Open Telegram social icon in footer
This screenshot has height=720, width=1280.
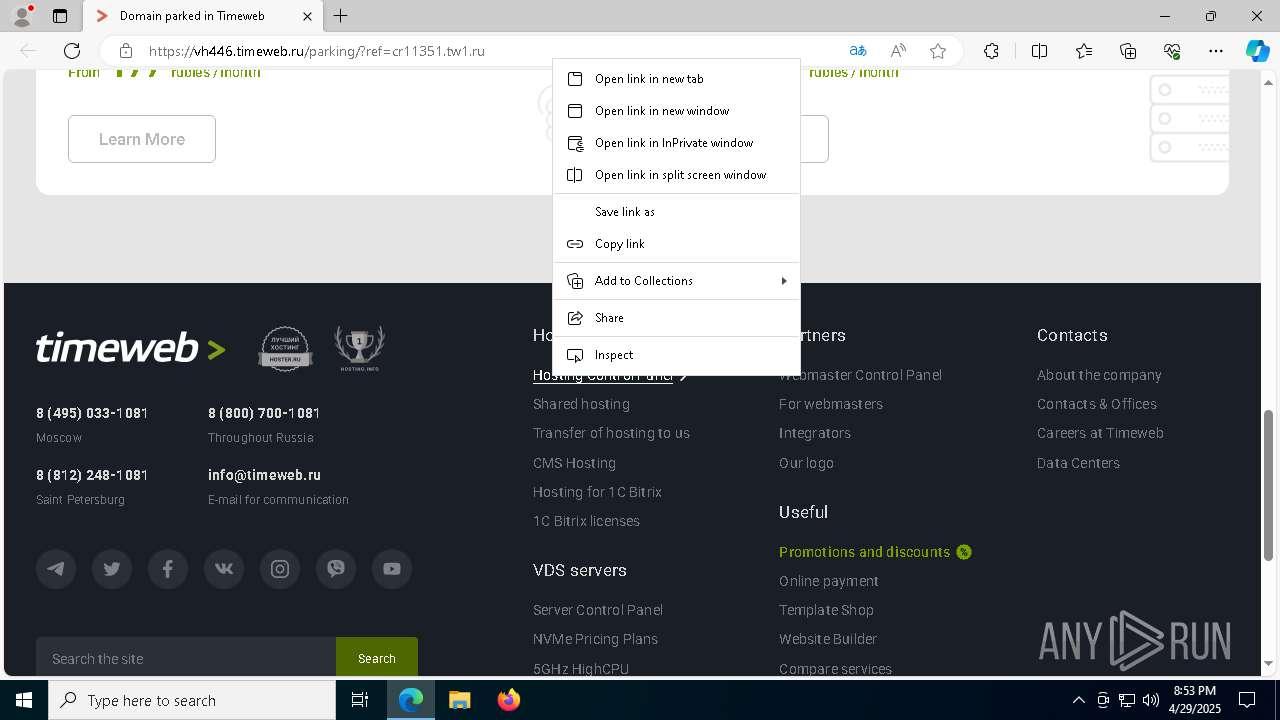point(56,569)
